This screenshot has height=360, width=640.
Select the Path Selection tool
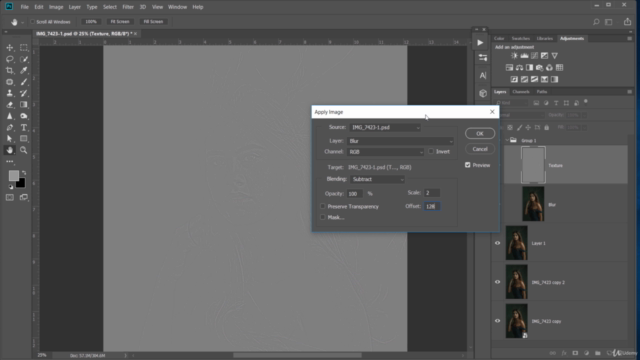click(x=9, y=139)
